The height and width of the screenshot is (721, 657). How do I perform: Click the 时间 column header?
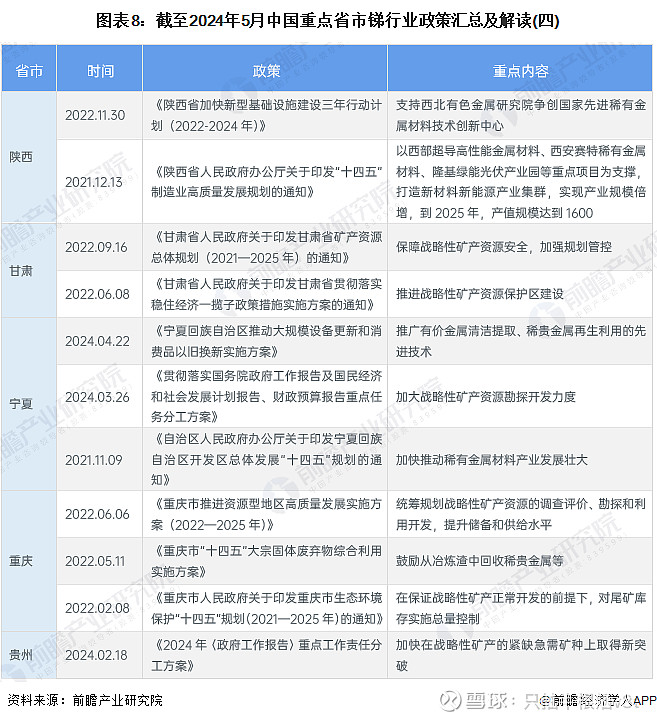tap(100, 71)
